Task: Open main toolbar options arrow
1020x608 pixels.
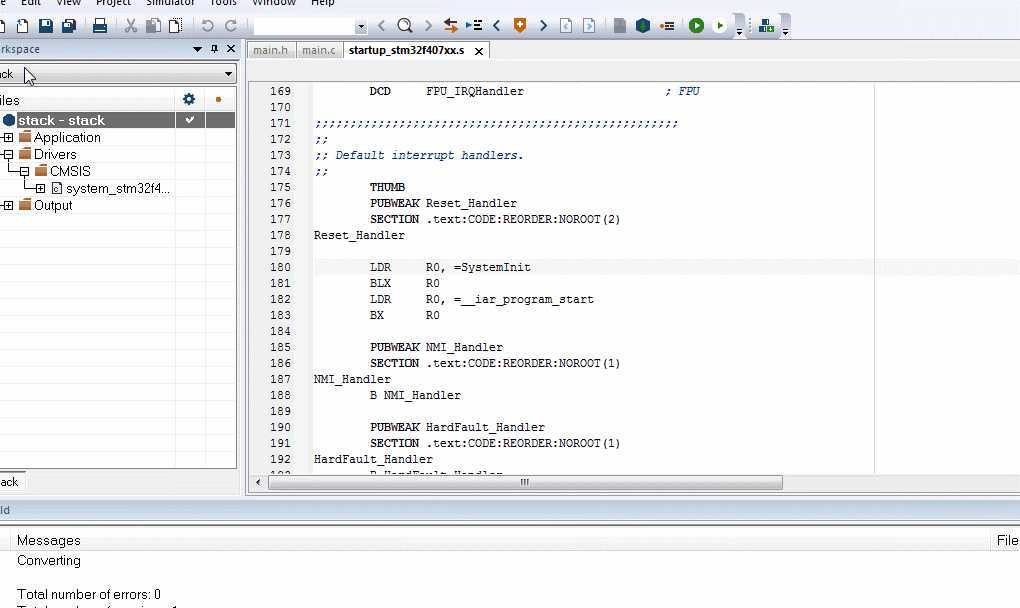Action: (739, 31)
